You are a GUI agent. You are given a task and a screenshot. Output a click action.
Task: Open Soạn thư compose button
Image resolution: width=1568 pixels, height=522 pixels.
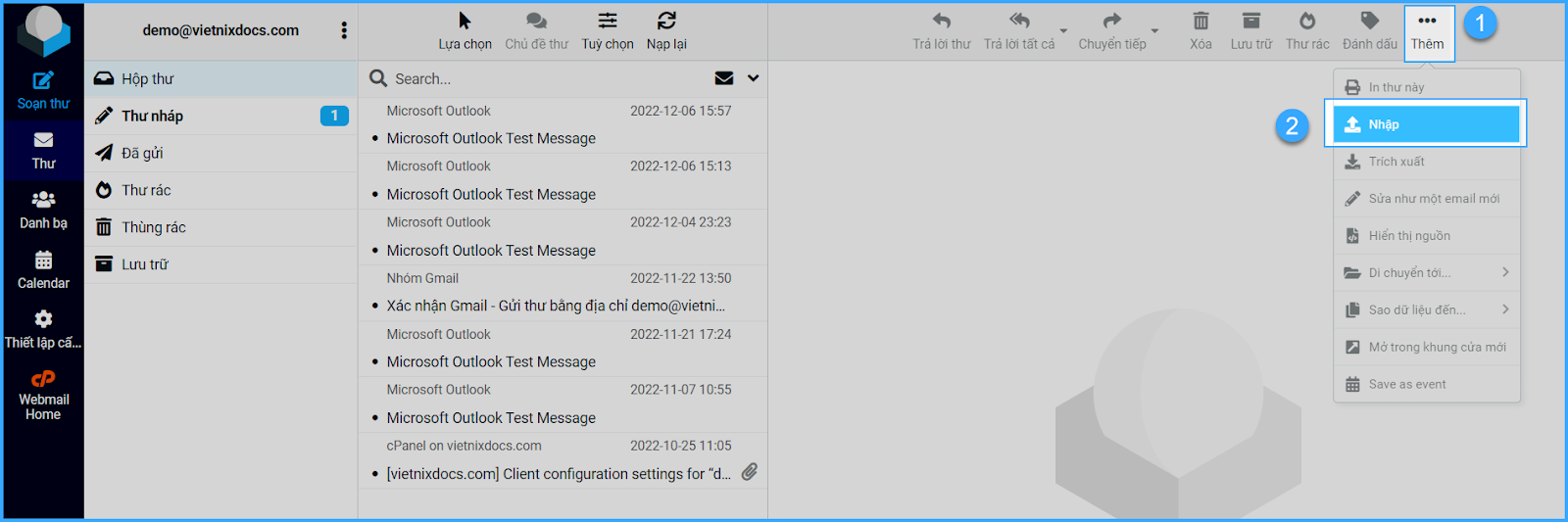click(x=43, y=90)
